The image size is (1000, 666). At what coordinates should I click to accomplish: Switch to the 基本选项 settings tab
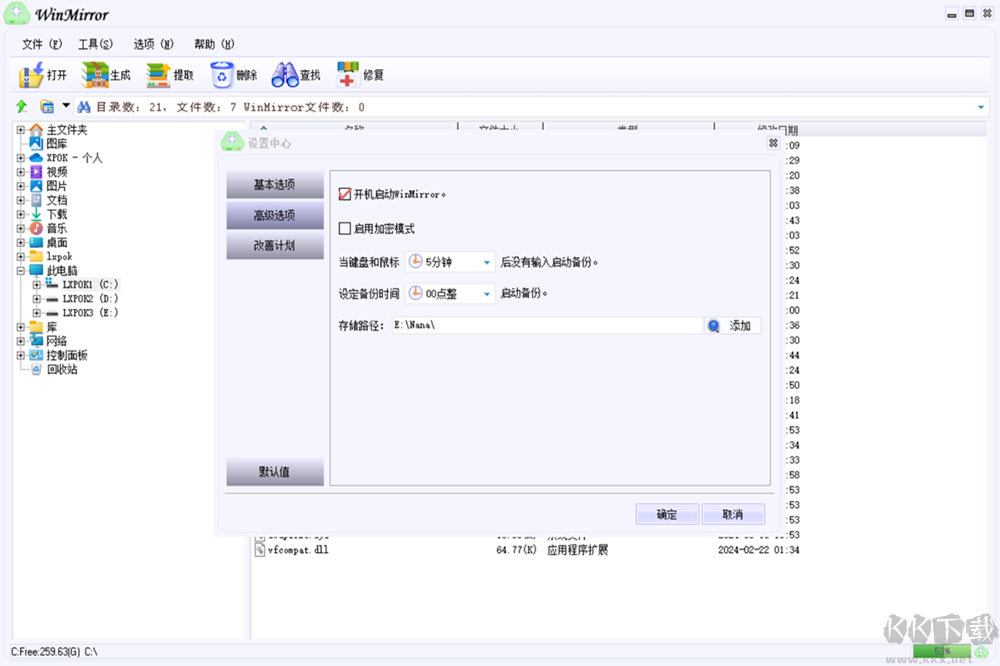click(275, 183)
